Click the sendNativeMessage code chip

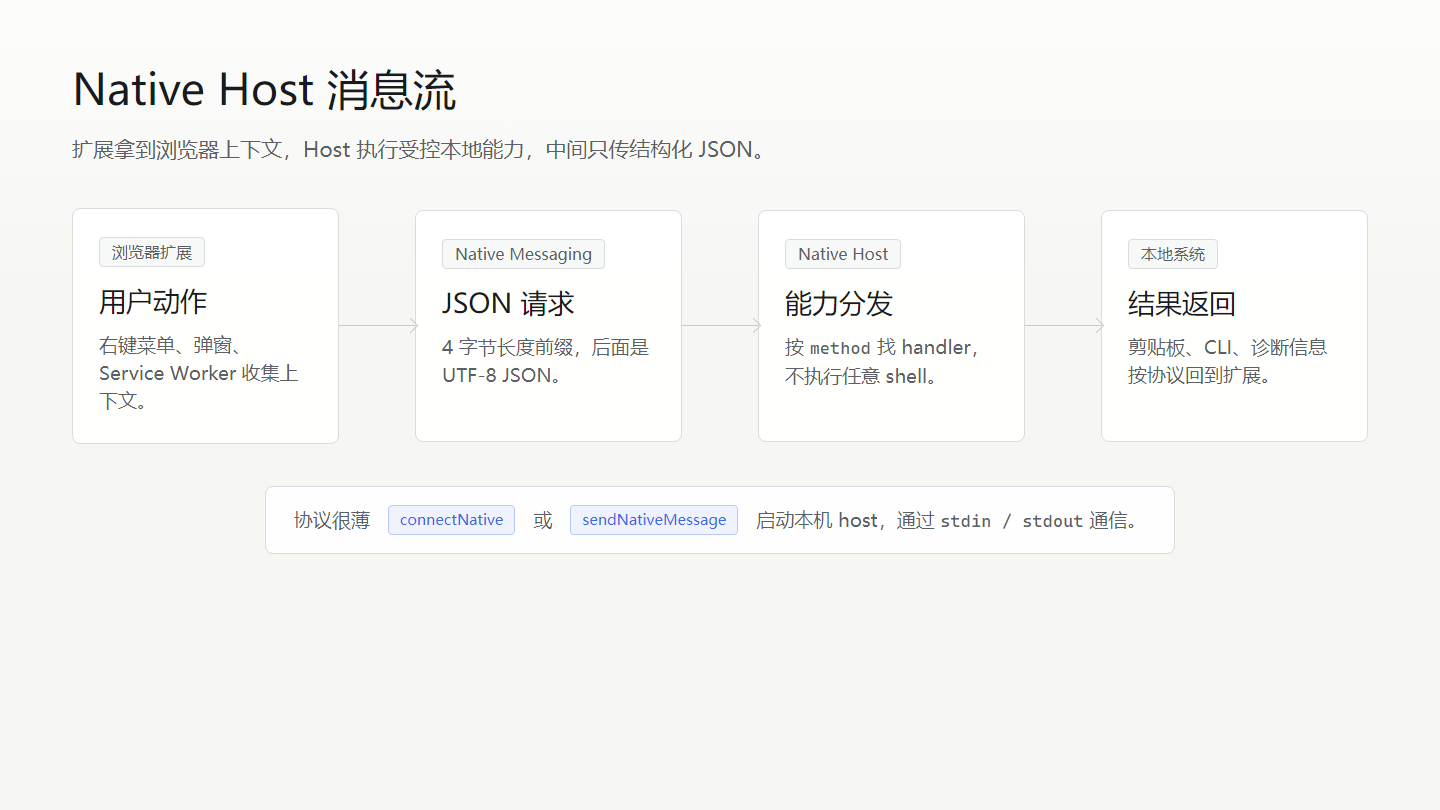click(x=654, y=520)
